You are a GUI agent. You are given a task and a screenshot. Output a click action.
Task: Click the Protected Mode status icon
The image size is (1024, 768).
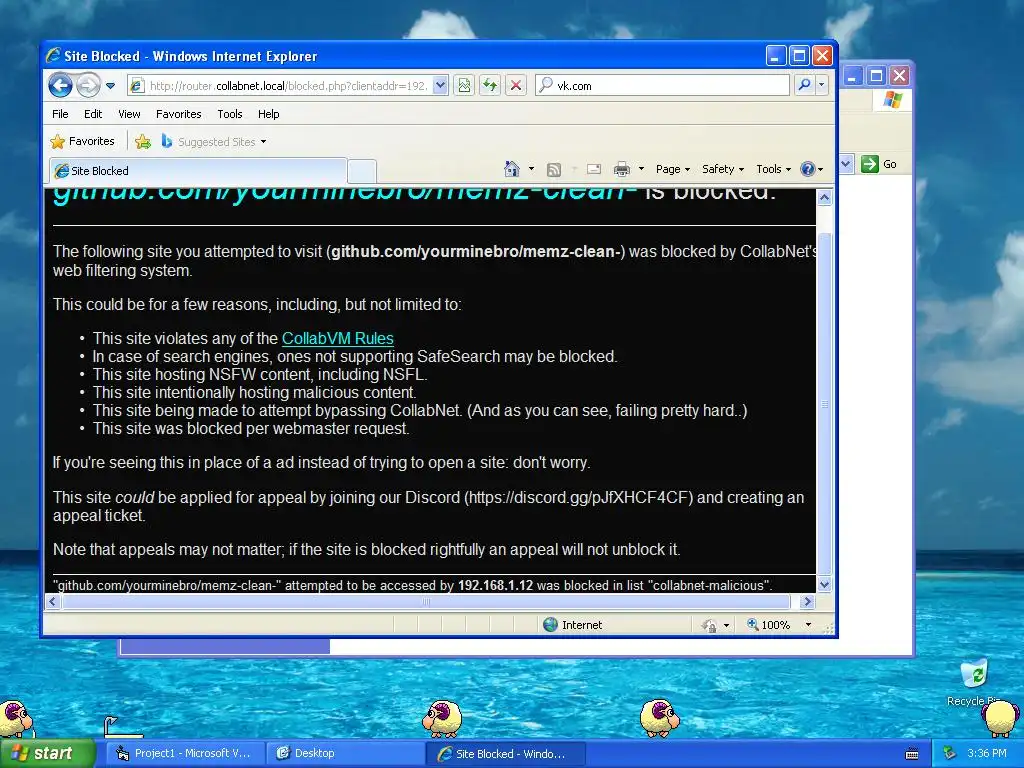click(x=709, y=625)
